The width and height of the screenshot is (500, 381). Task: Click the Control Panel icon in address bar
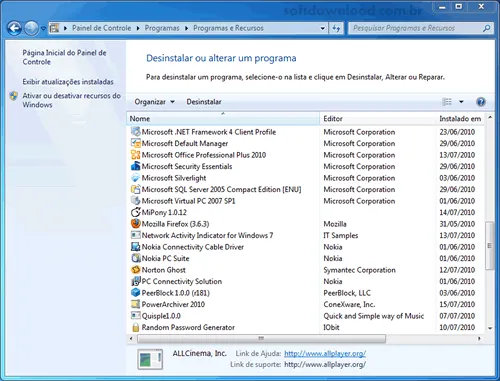(x=54, y=28)
